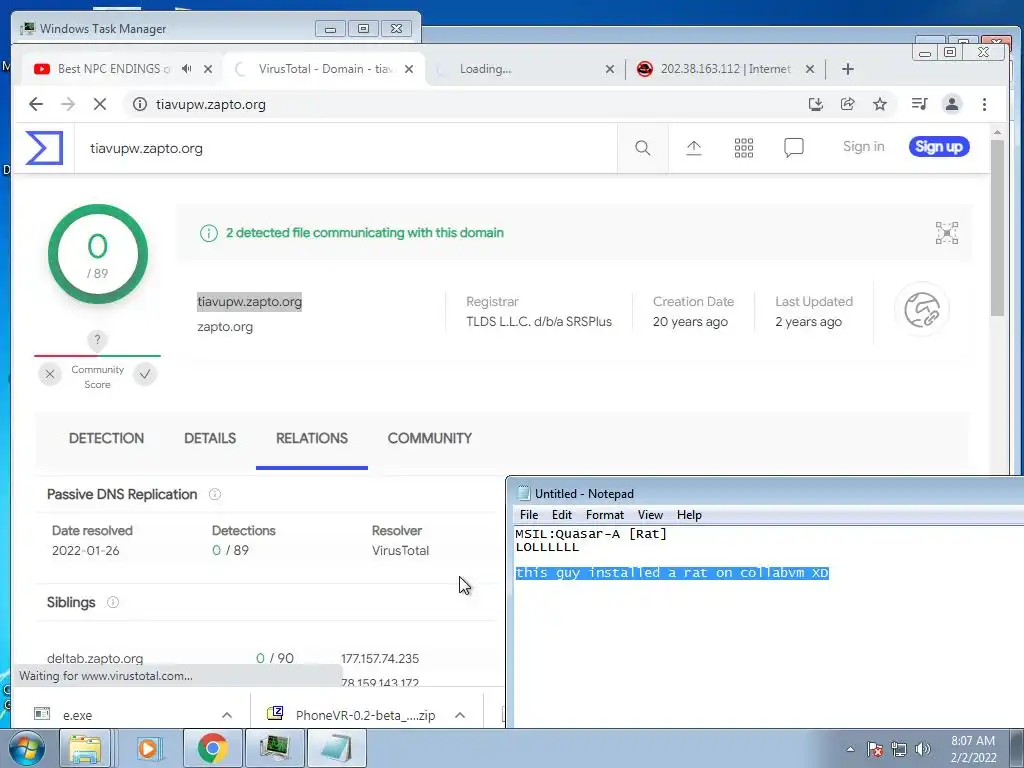The image size is (1024, 768).
Task: Vote malicious with the community X icon
Action: [50, 374]
